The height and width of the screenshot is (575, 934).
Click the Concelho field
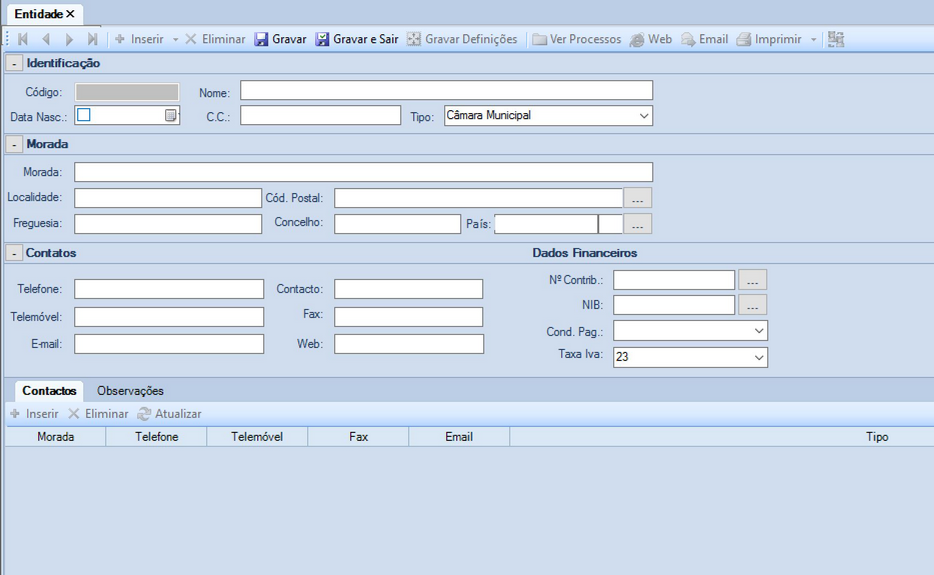coord(397,223)
